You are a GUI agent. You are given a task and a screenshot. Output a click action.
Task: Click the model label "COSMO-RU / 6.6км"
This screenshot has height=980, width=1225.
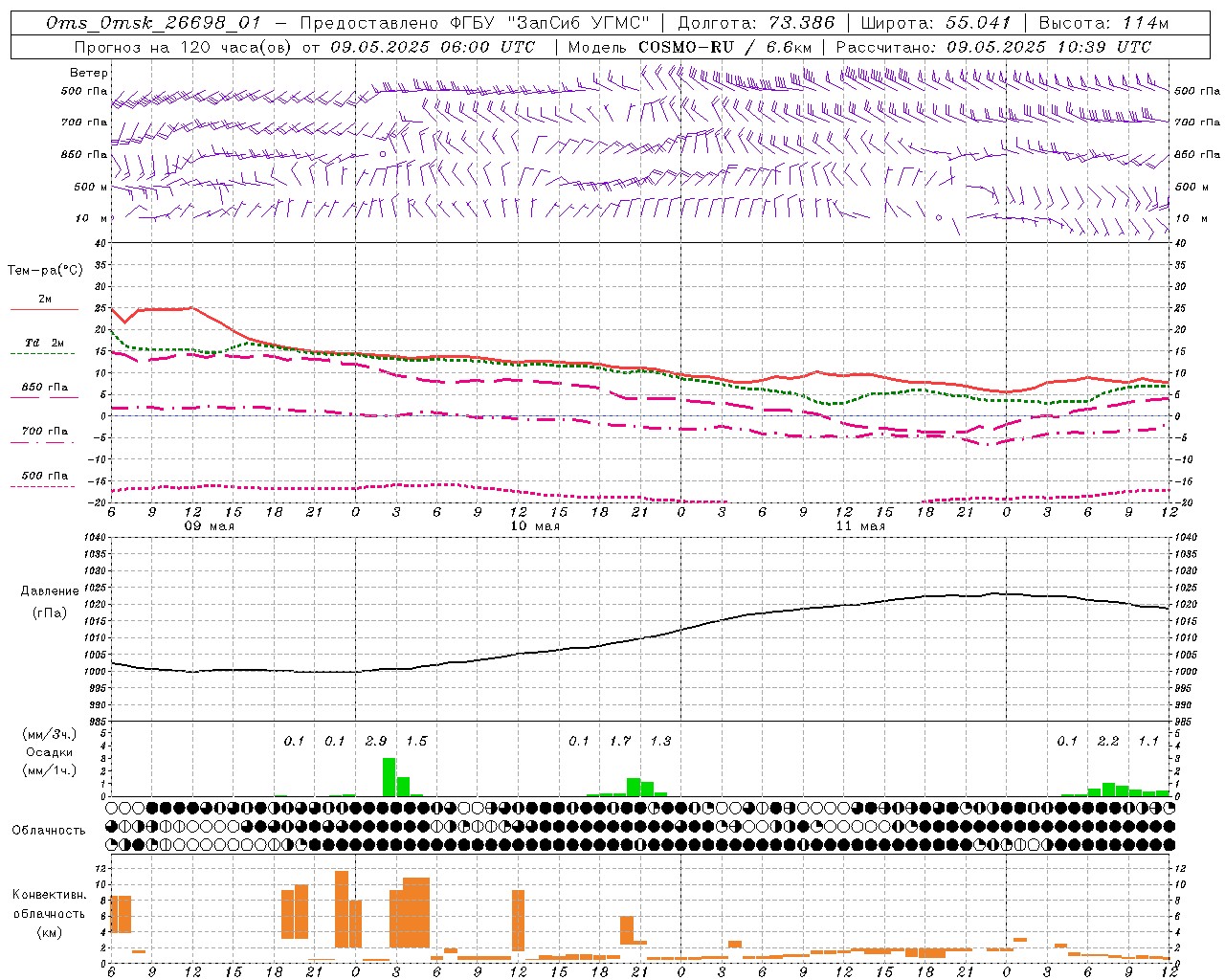click(725, 47)
